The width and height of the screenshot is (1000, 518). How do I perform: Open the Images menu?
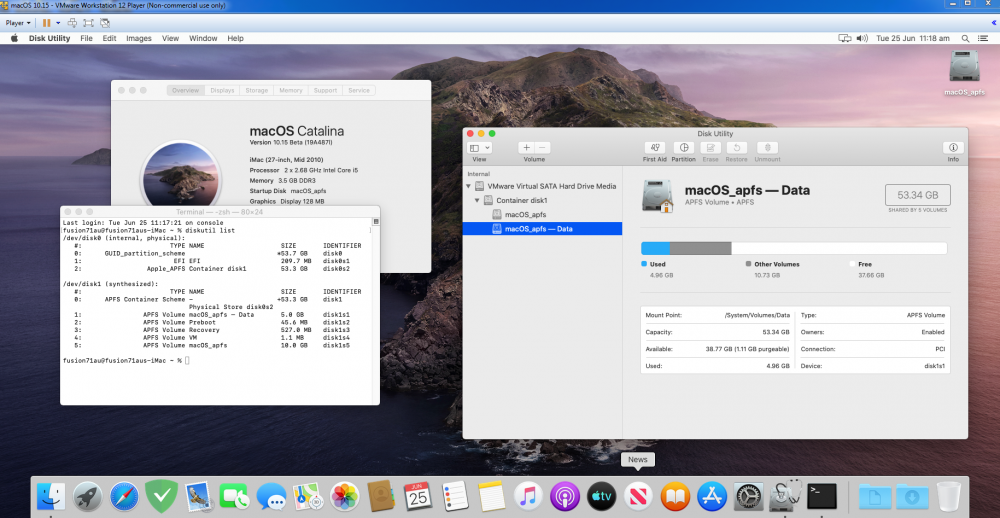point(139,38)
